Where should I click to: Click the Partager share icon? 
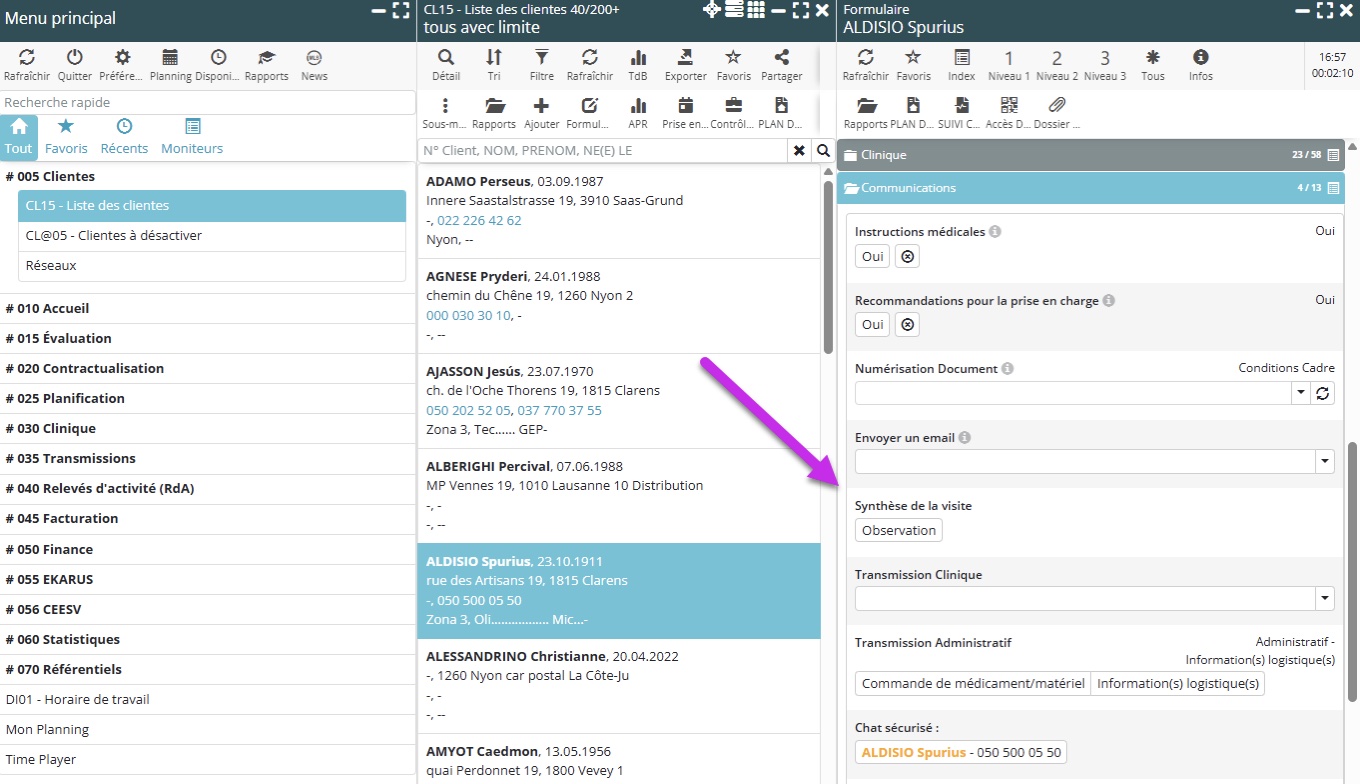[x=781, y=58]
